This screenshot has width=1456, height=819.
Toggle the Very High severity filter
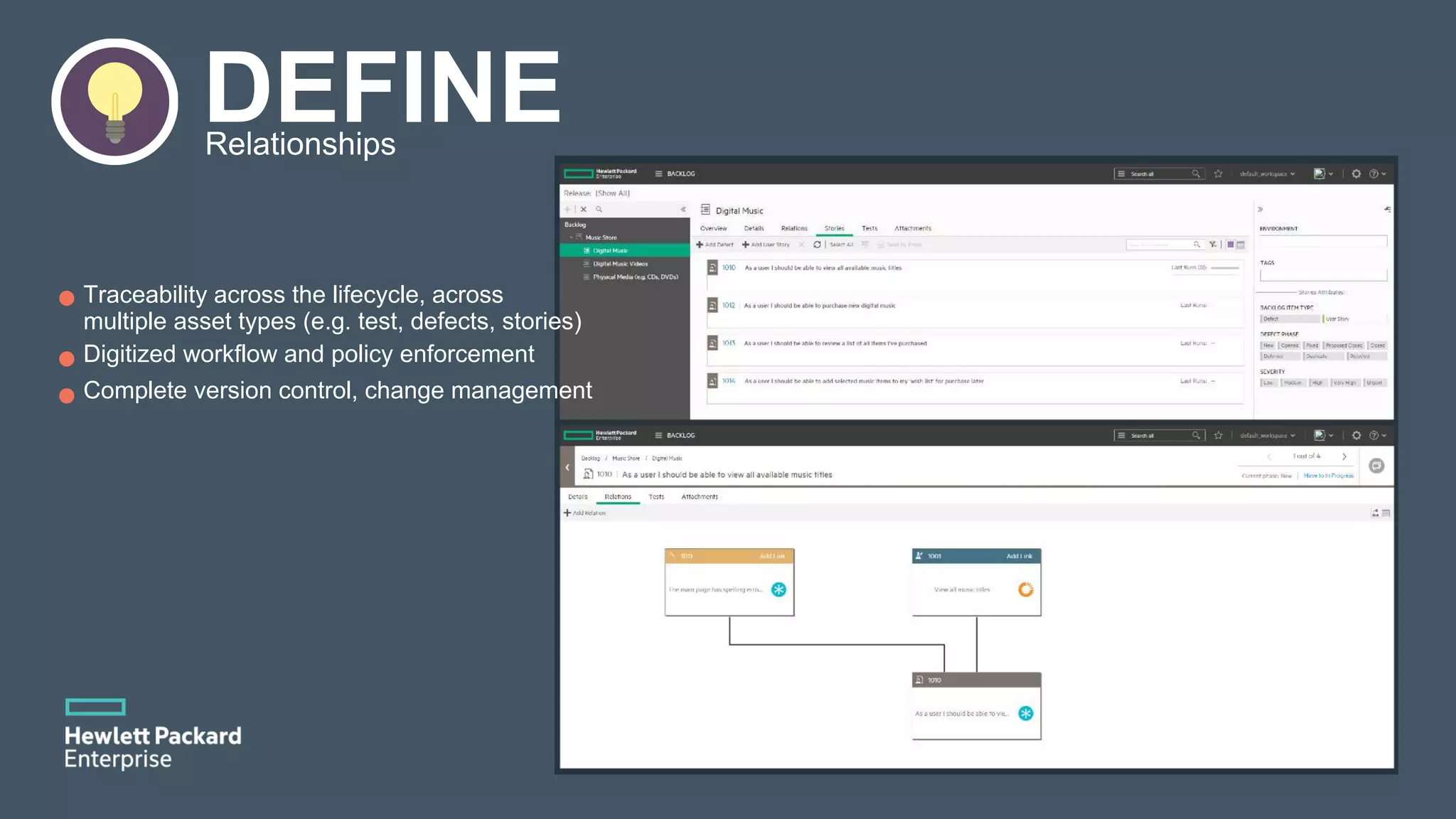pos(1344,383)
